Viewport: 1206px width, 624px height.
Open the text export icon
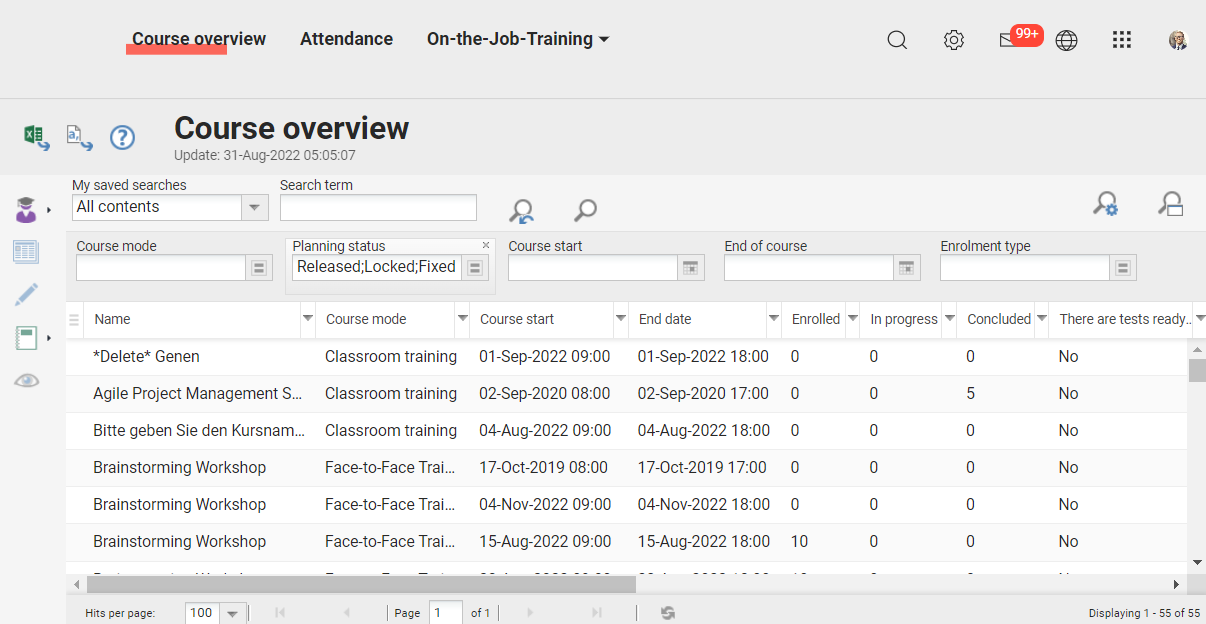pyautogui.click(x=79, y=137)
